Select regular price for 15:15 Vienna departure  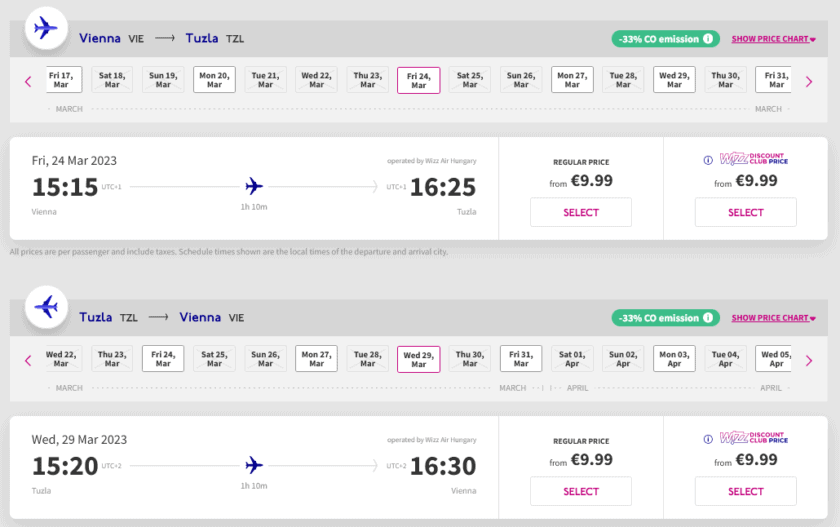(581, 212)
